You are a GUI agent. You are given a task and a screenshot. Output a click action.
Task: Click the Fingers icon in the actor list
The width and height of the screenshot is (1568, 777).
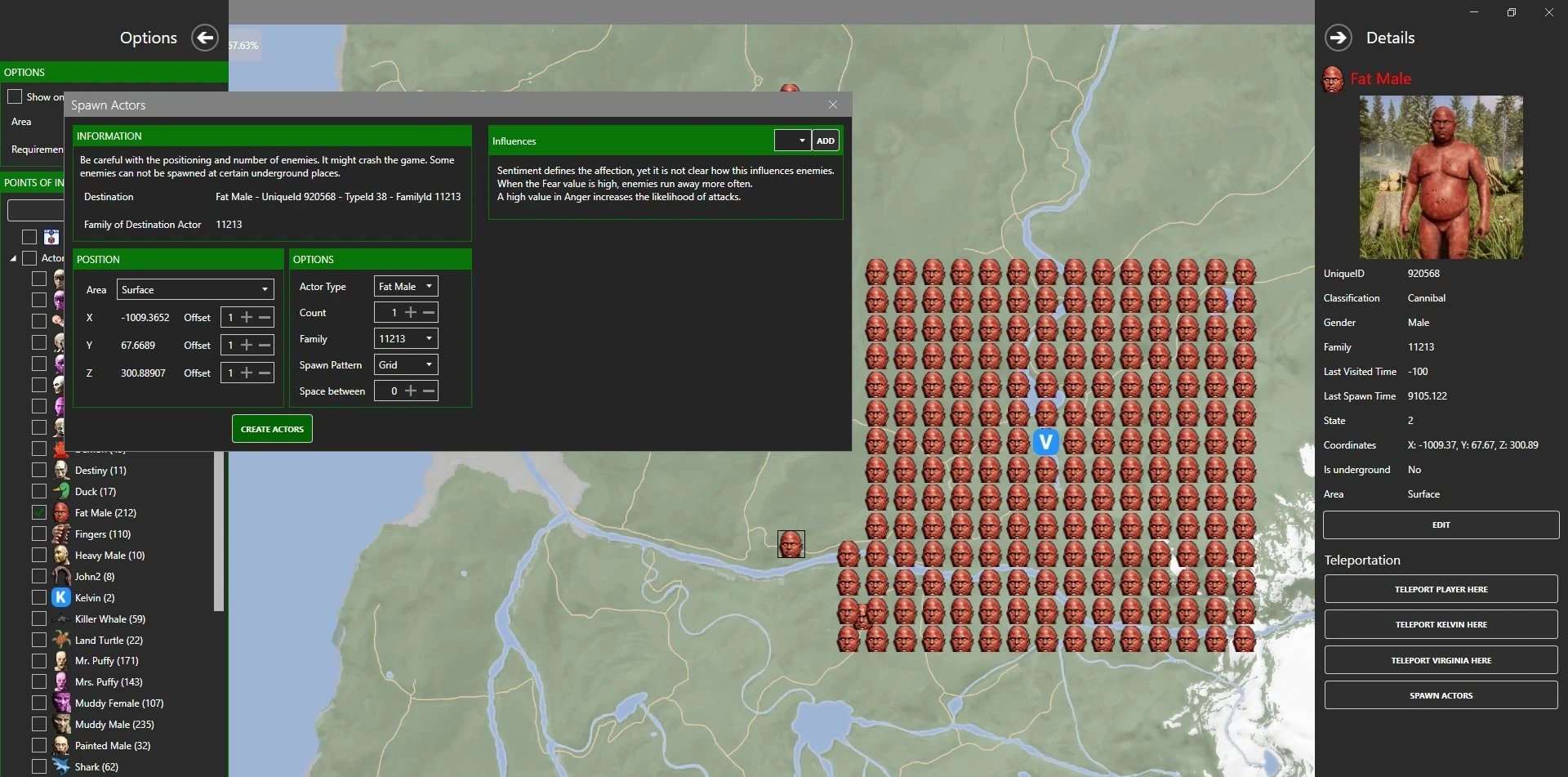60,534
